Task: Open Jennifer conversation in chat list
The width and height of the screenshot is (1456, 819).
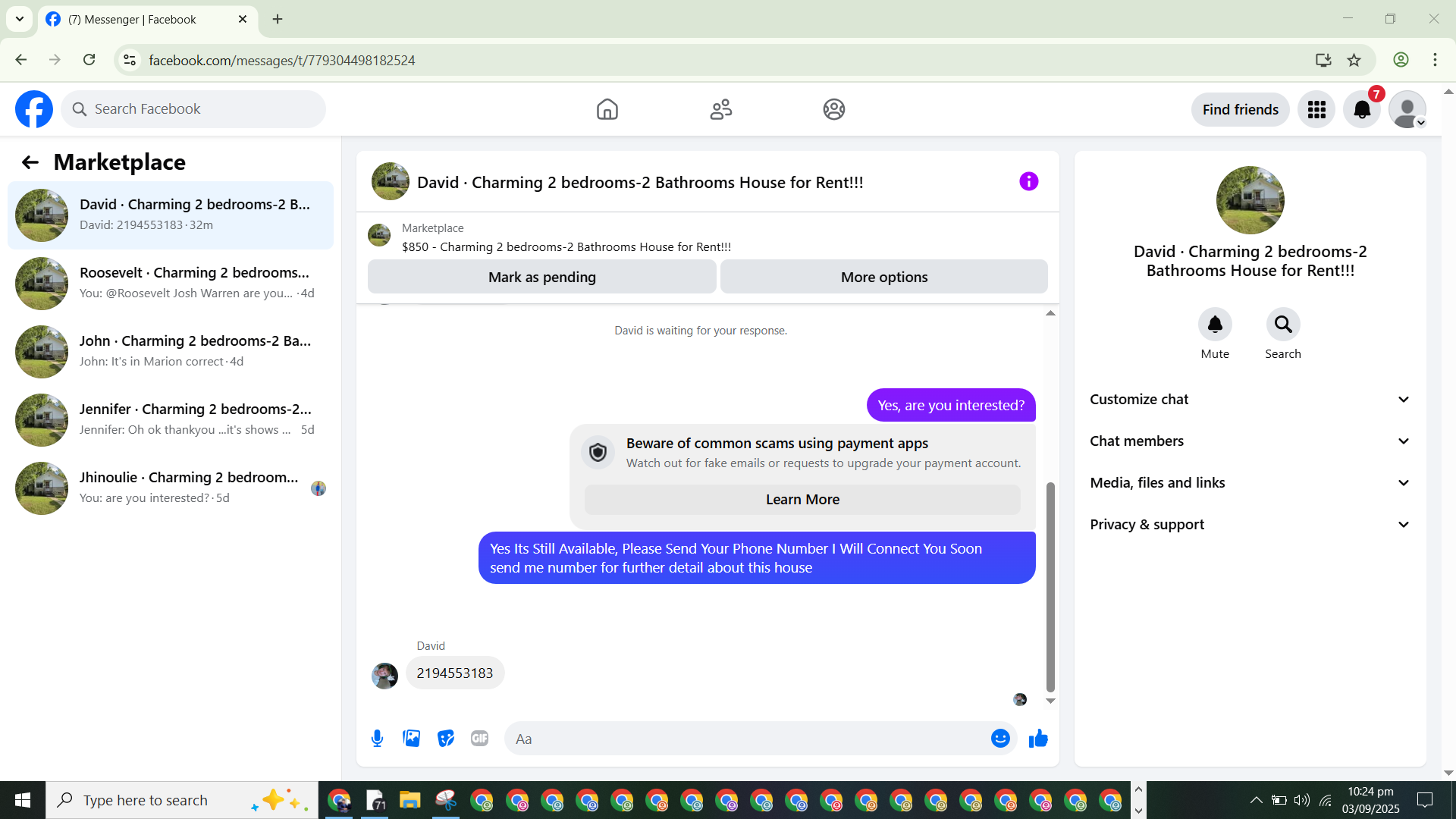Action: 171,420
